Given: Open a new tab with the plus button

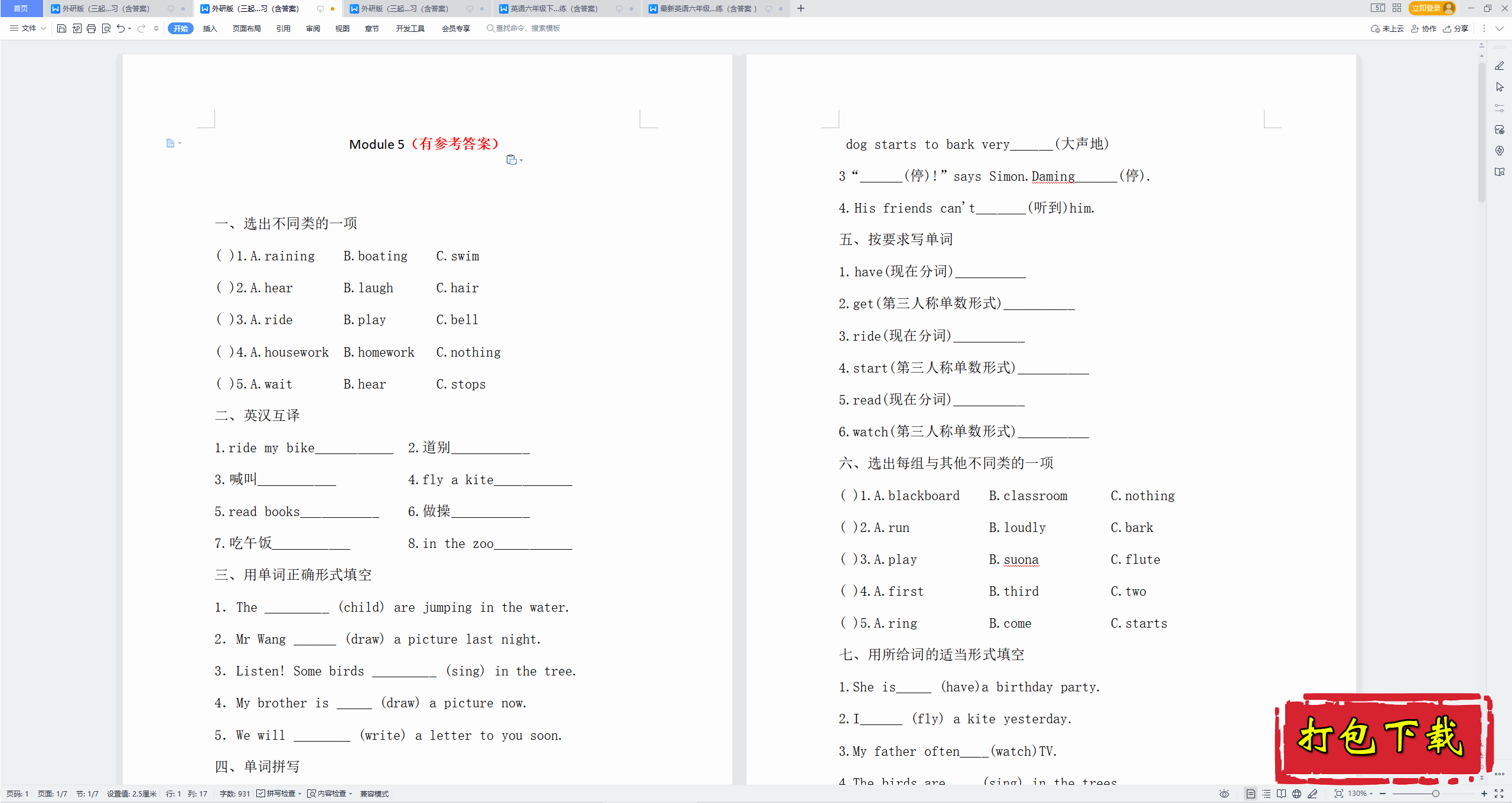Looking at the screenshot, I should click(x=801, y=8).
